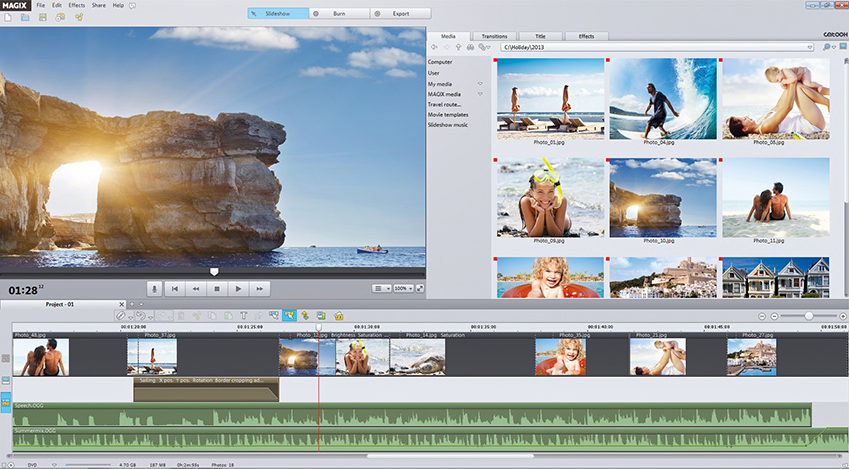
Task: Select the Computer entry in media browser
Action: (440, 62)
